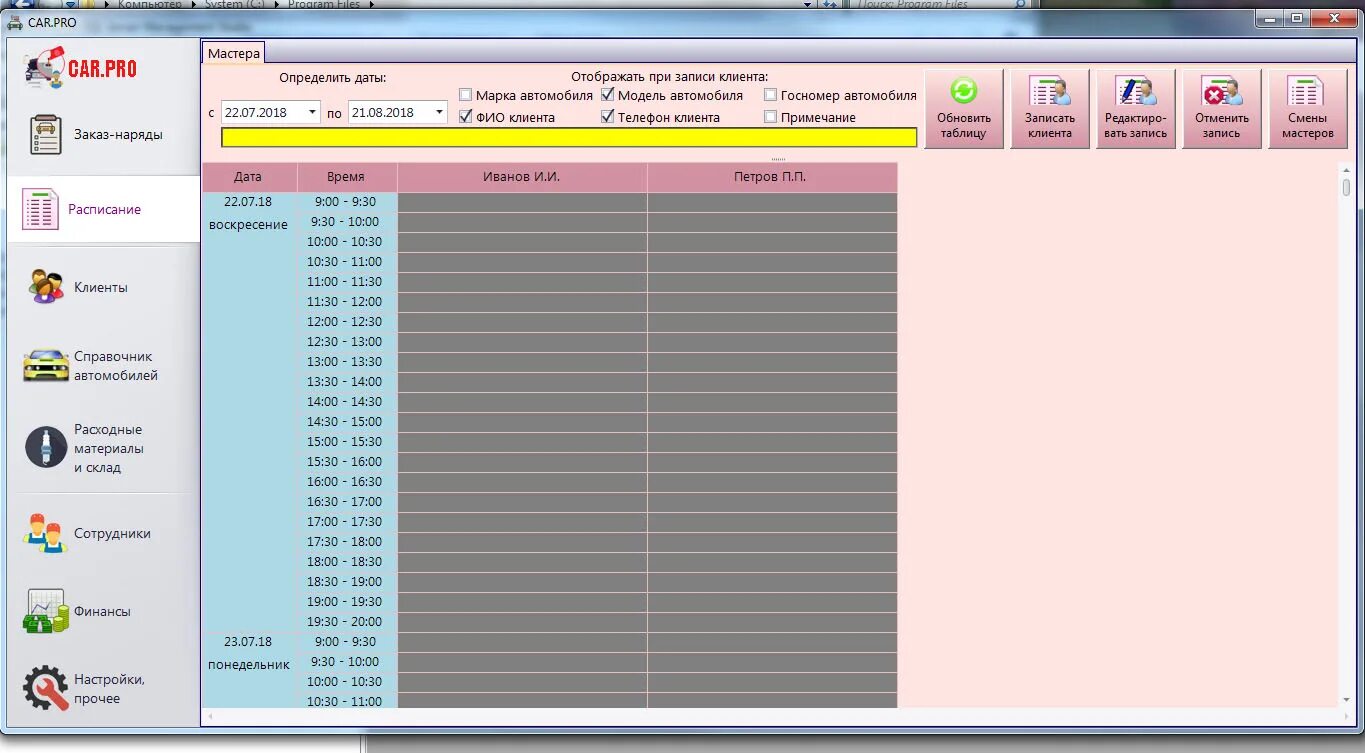Click the Смены мастеров table icon
1365x753 pixels.
click(1307, 92)
